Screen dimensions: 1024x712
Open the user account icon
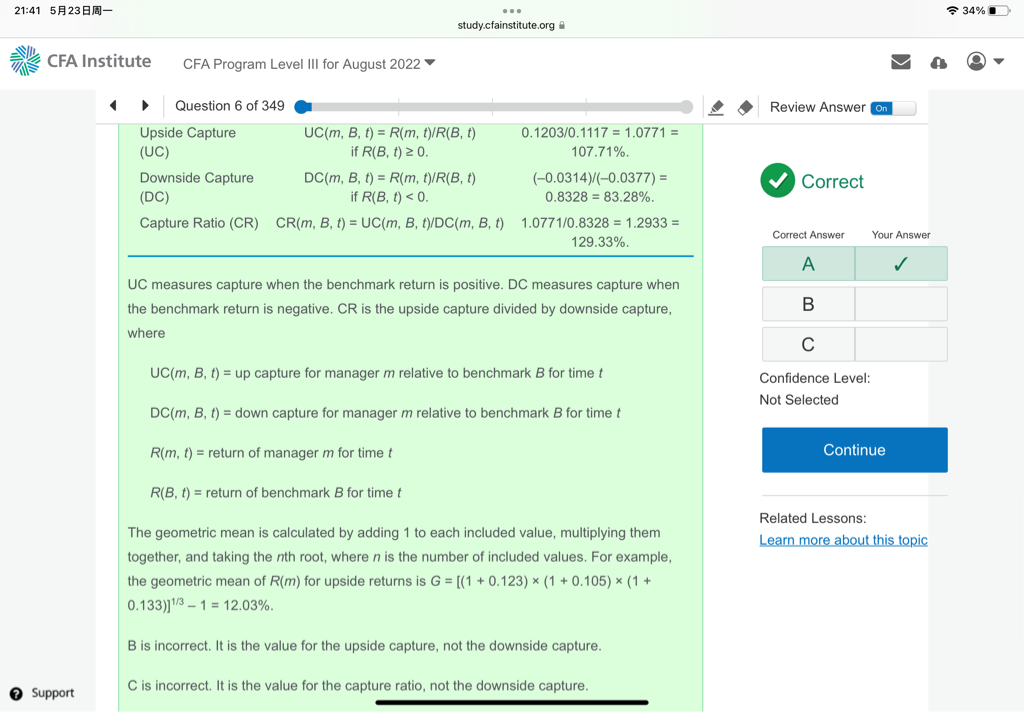pyautogui.click(x=976, y=61)
